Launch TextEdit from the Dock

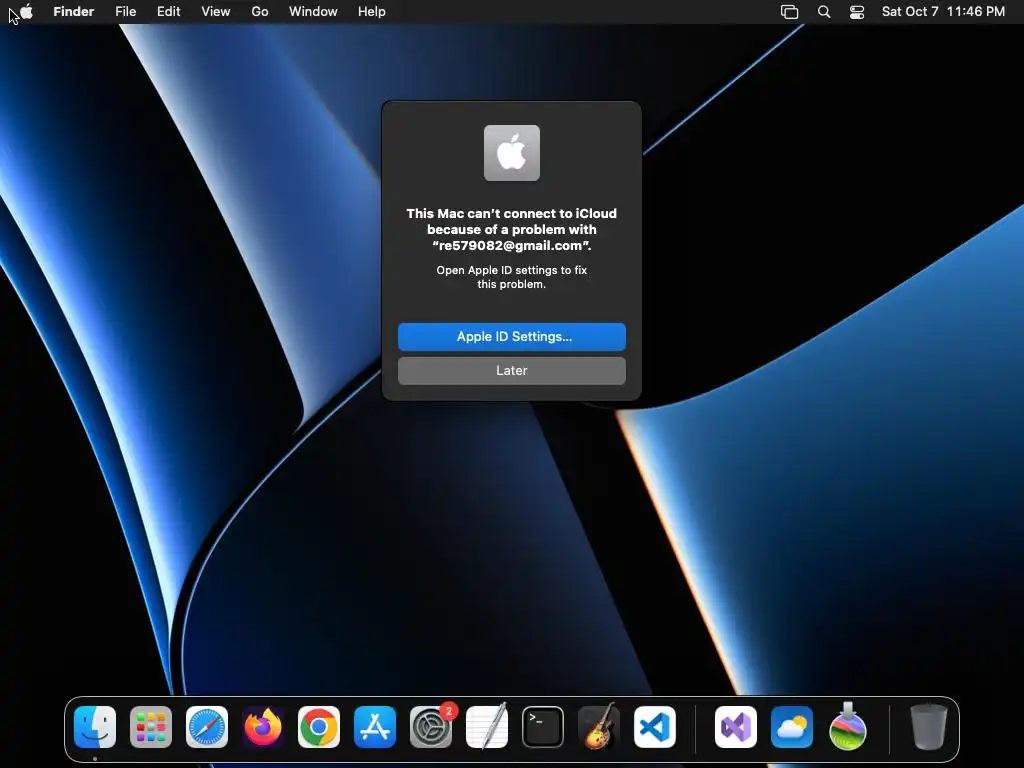click(487, 726)
